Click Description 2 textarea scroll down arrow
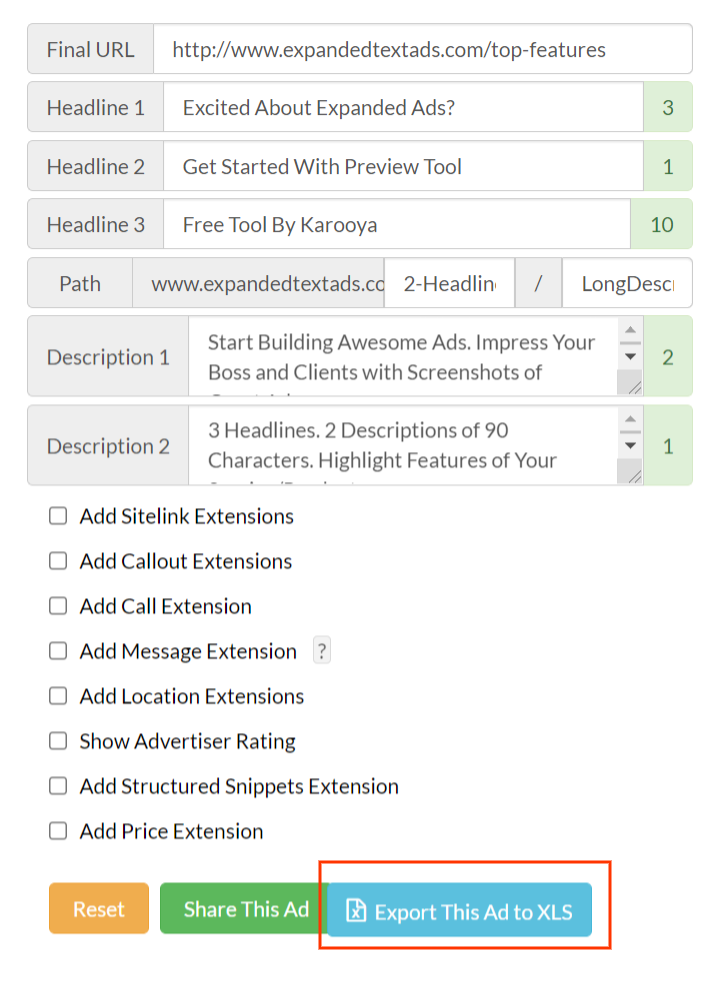720x986 pixels. point(630,446)
